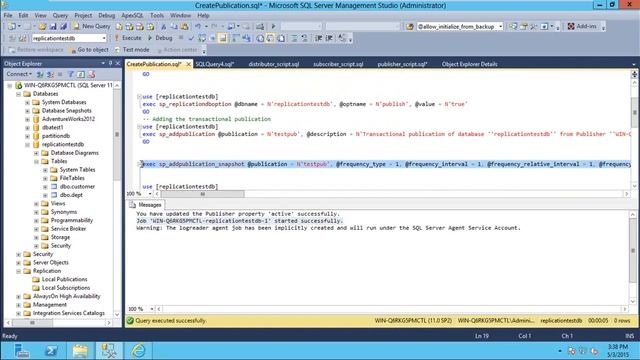
Task: Select the Programmability folder
Action: tap(71, 220)
